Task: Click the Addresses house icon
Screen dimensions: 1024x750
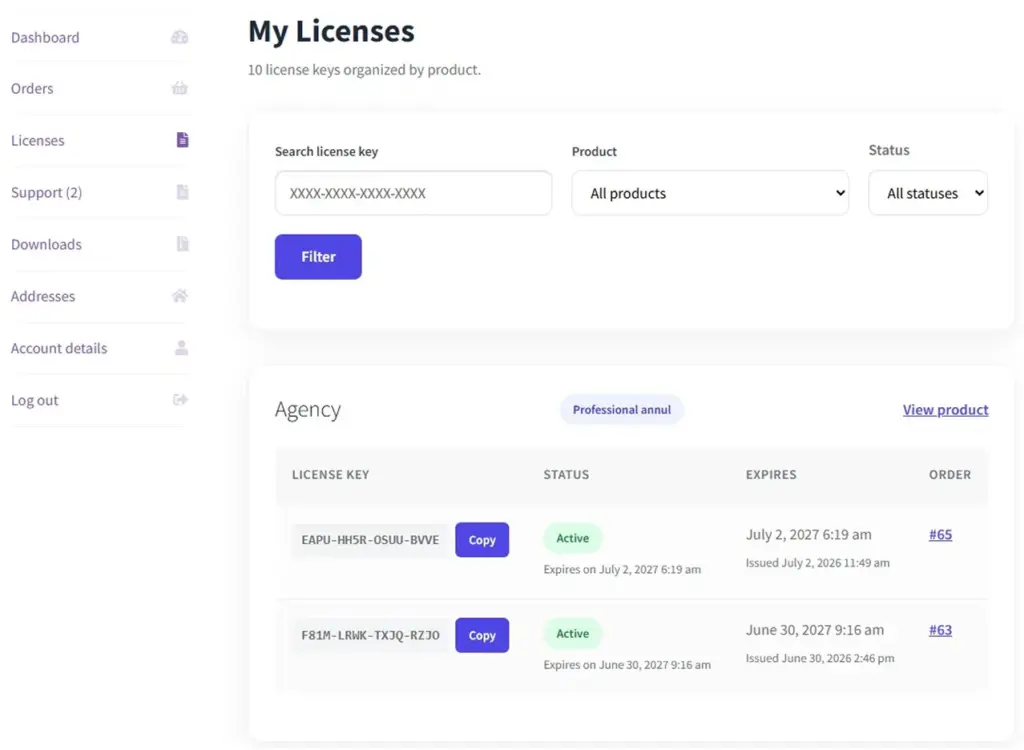Action: [180, 296]
